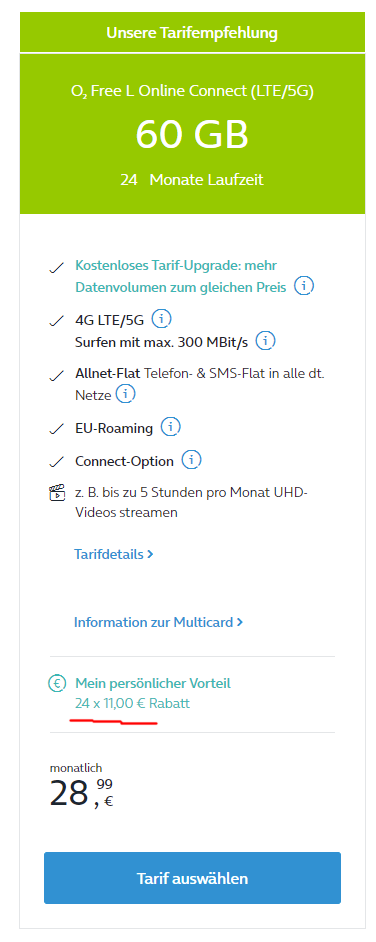The image size is (376, 942).
Task: Click the Unsere Tarifempfehlung banner
Action: pyautogui.click(x=192, y=32)
